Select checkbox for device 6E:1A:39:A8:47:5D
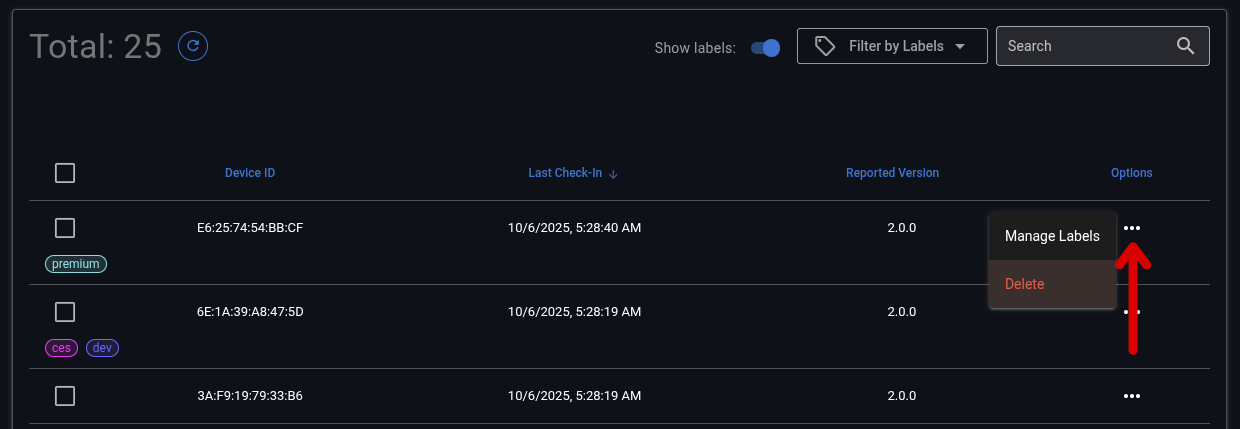Image resolution: width=1240 pixels, height=429 pixels. pyautogui.click(x=65, y=312)
